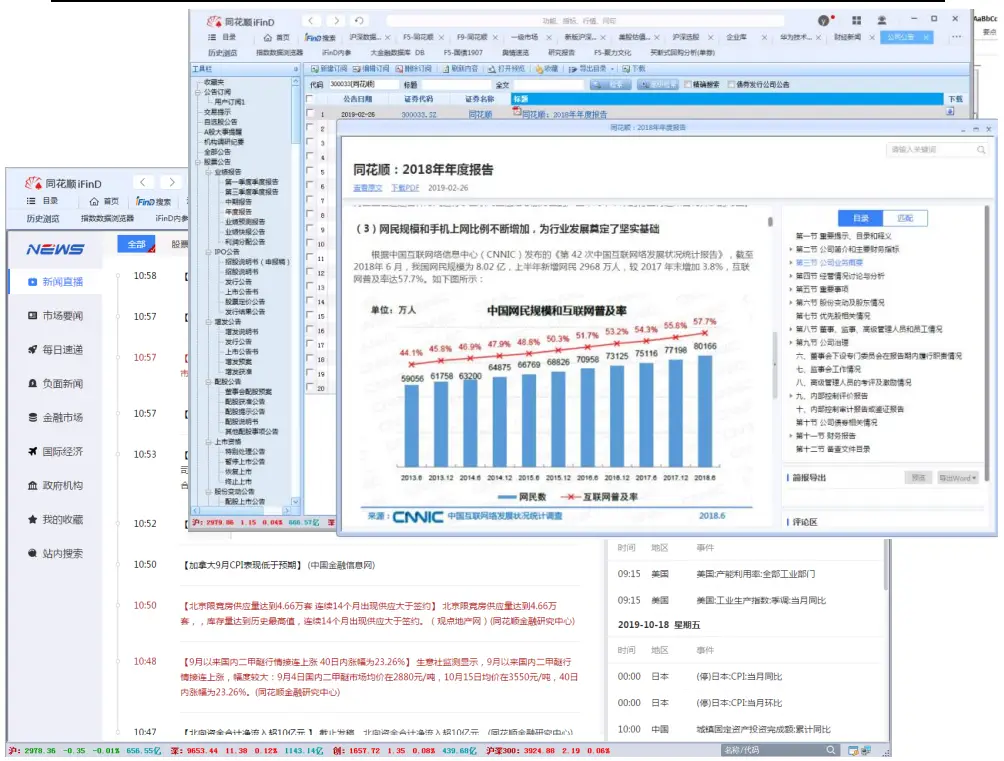Click the 编辑订阅 toolbar icon
The width and height of the screenshot is (1004, 761).
(x=357, y=69)
